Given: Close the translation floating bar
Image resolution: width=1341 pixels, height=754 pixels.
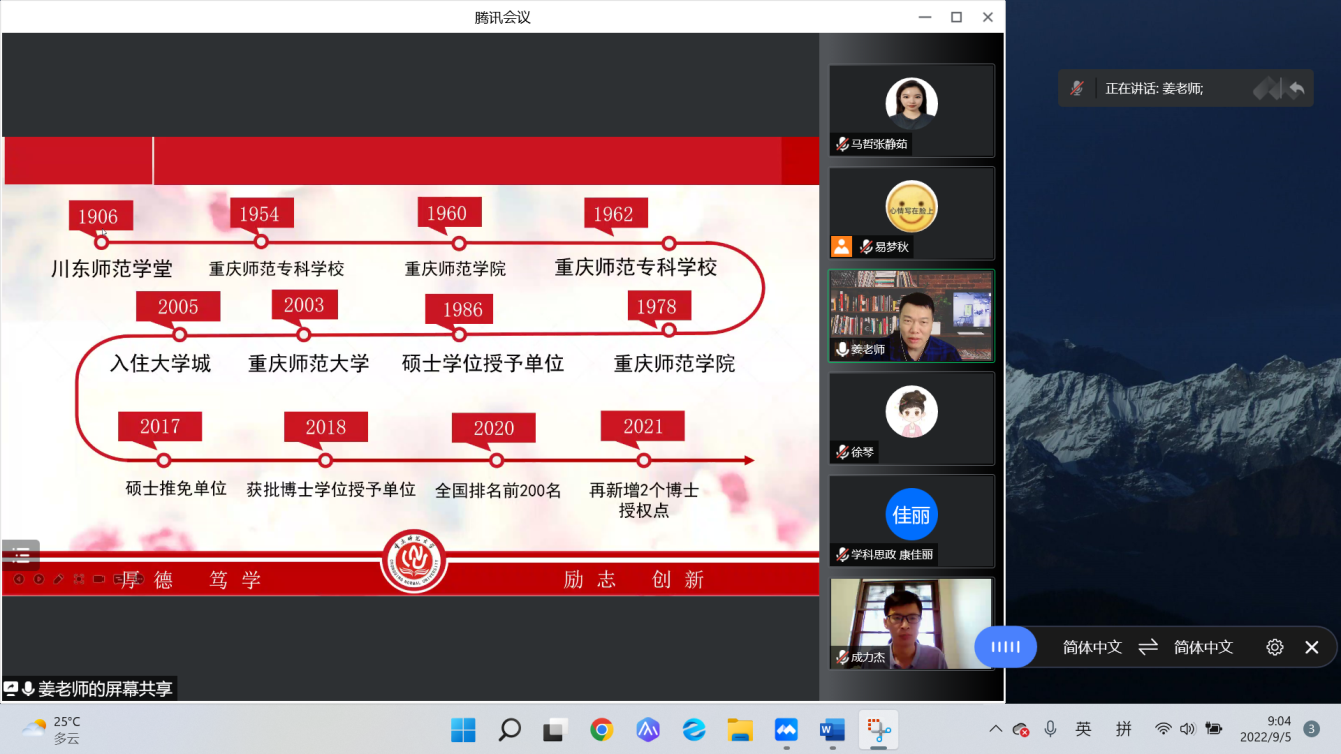Looking at the screenshot, I should click(1312, 647).
